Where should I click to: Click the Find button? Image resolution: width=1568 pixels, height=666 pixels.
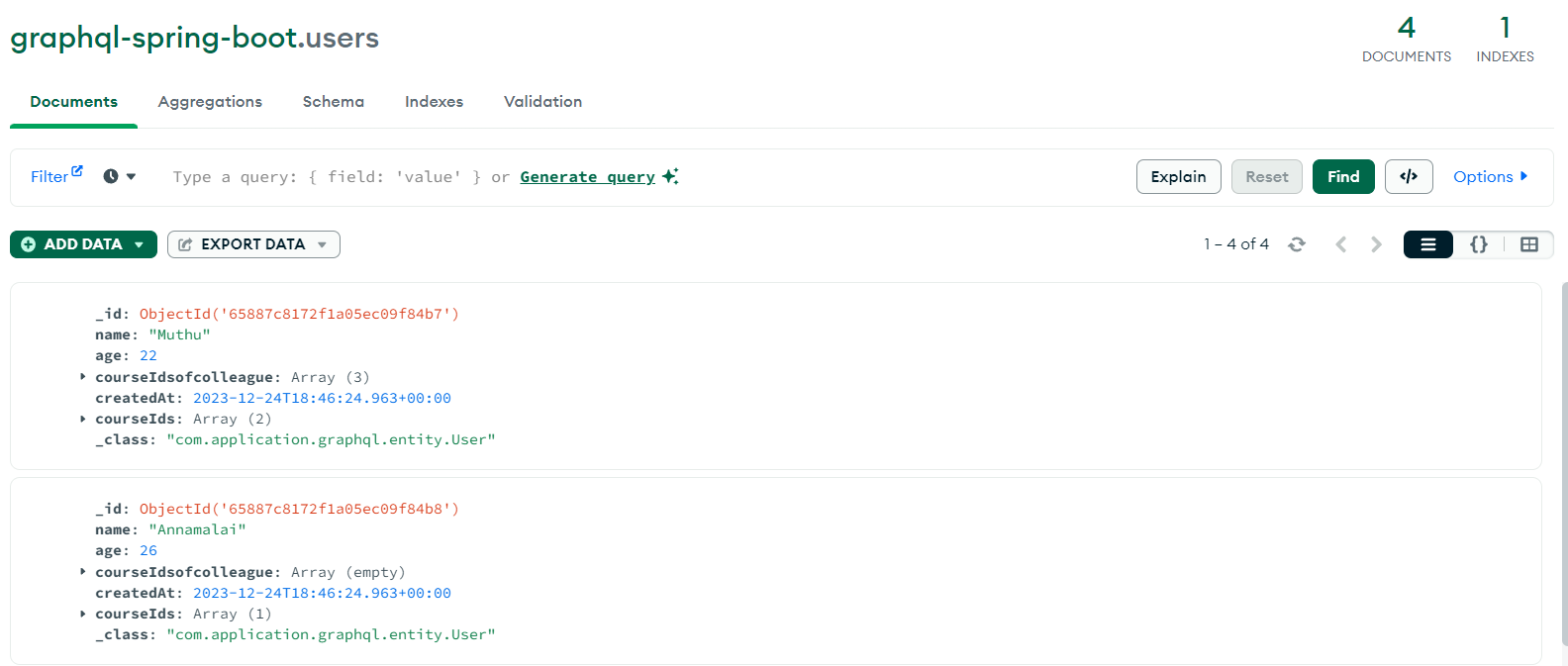click(1343, 176)
